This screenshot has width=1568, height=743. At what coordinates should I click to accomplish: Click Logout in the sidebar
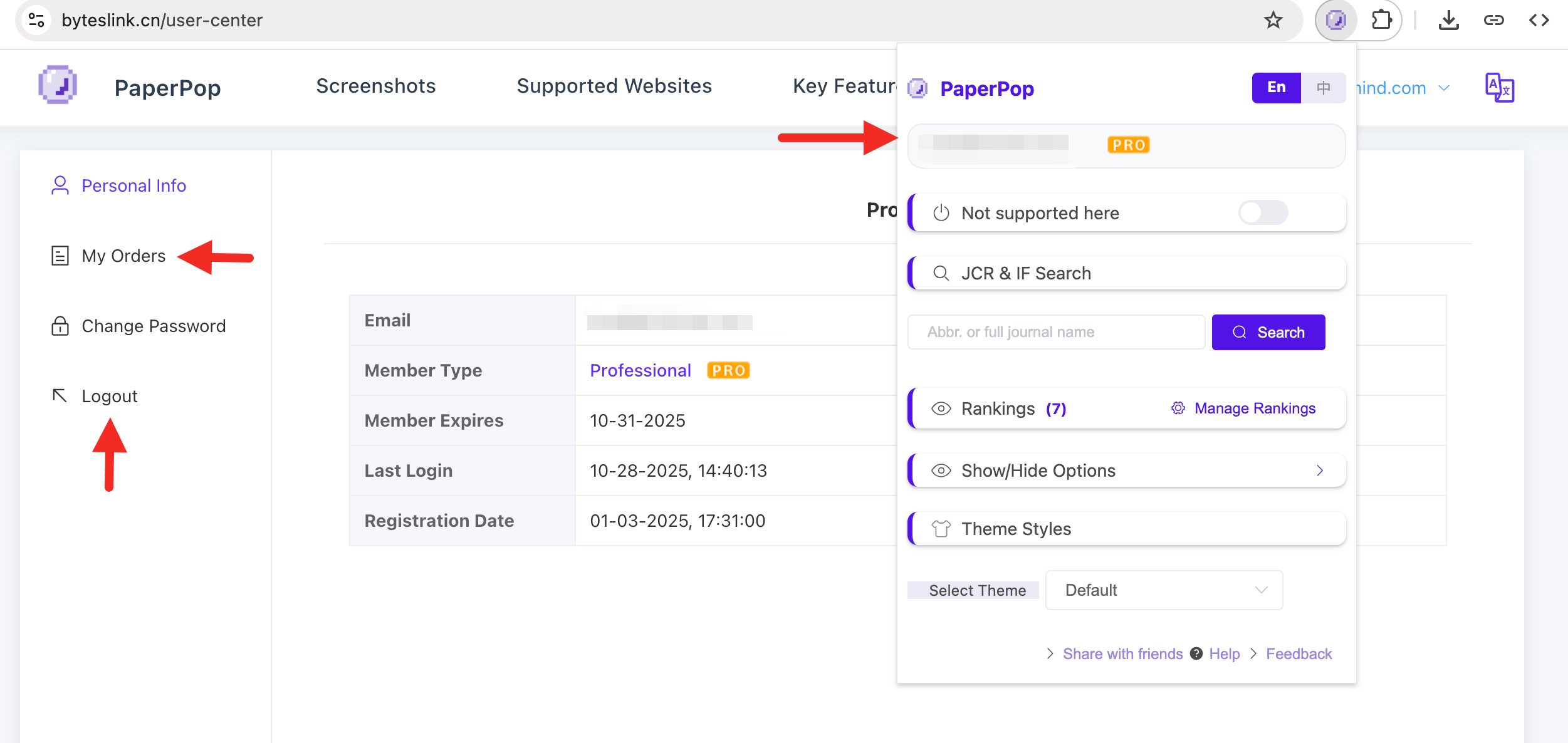tap(109, 396)
